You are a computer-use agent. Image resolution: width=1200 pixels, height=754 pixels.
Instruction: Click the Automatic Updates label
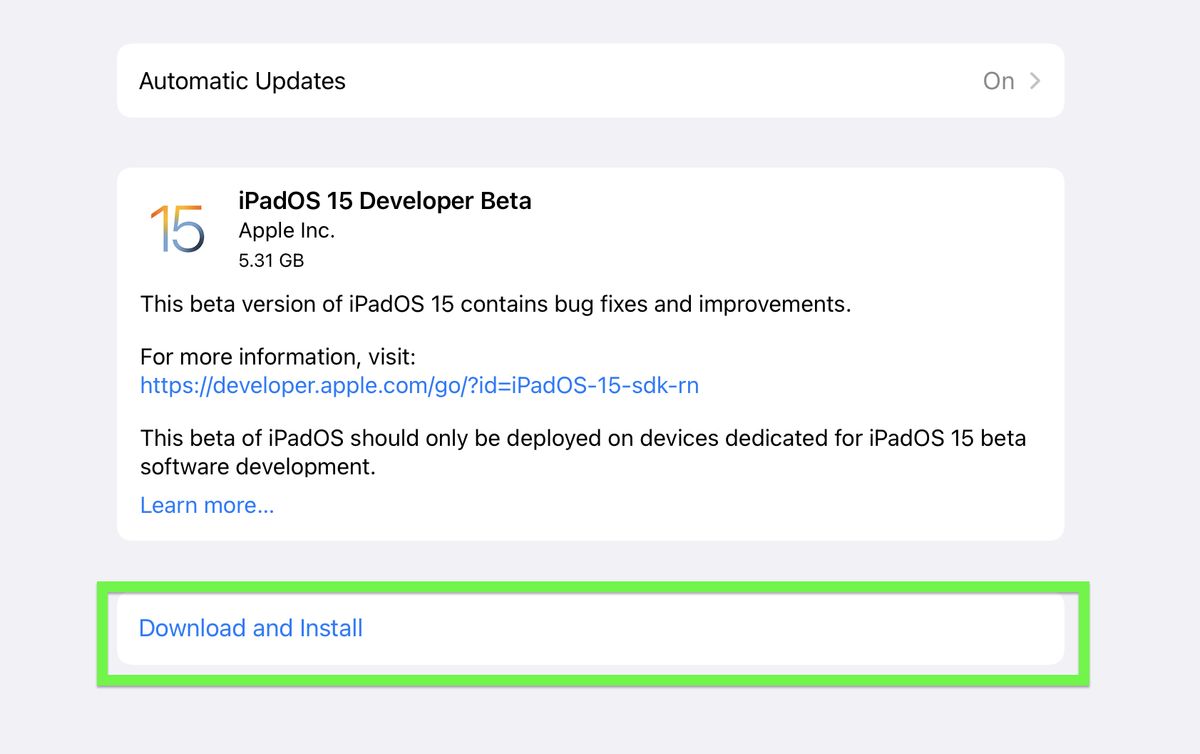pyautogui.click(x=241, y=81)
